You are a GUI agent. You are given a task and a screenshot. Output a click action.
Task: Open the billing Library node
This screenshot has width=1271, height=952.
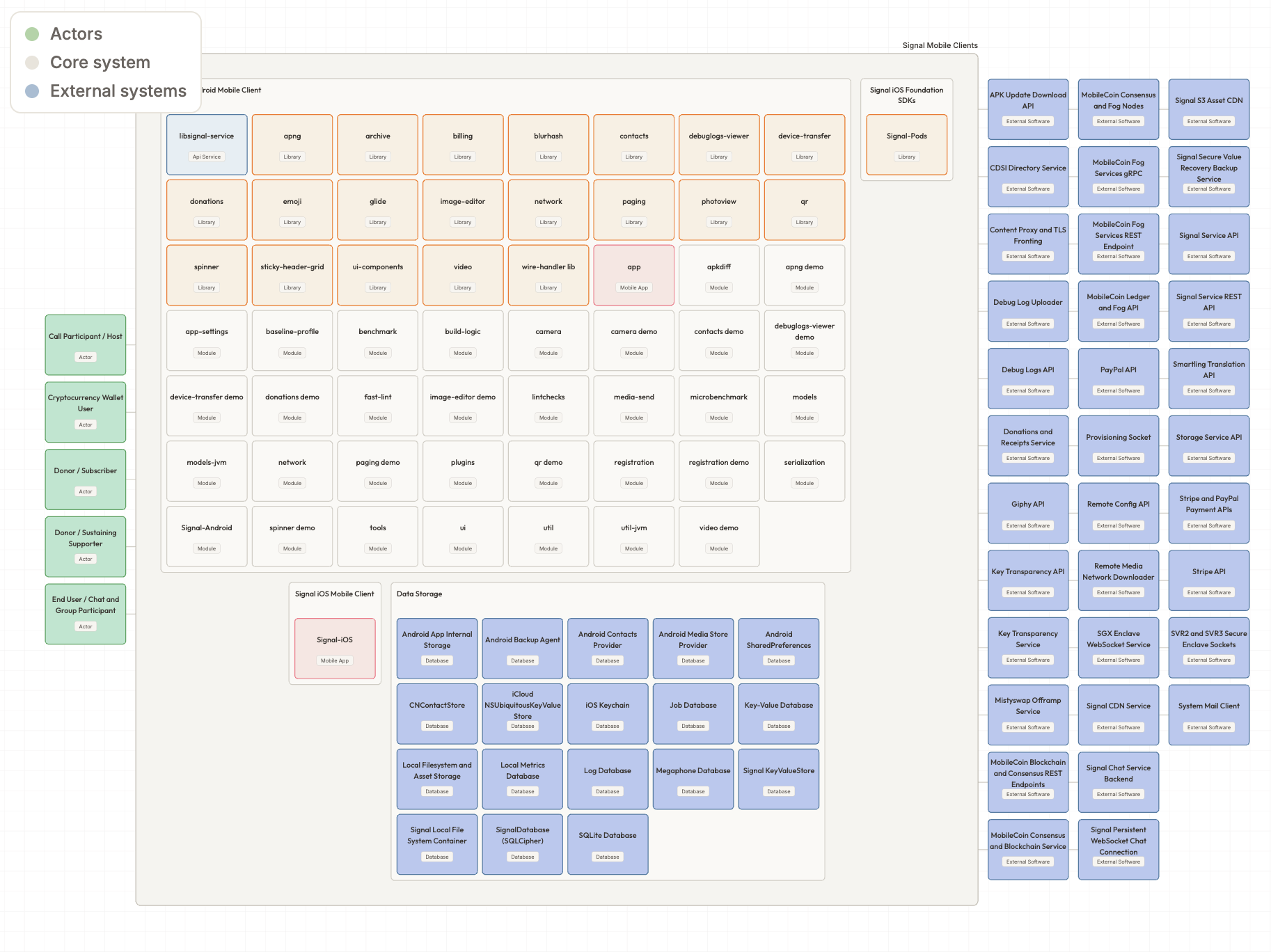click(x=463, y=145)
